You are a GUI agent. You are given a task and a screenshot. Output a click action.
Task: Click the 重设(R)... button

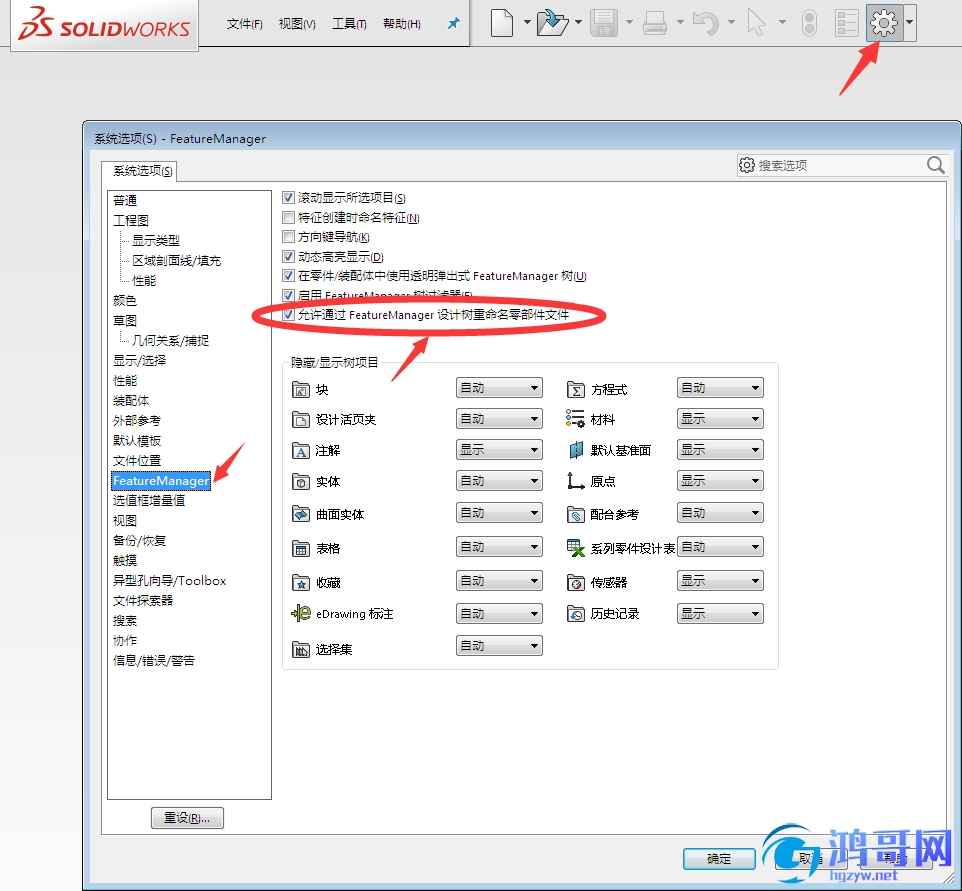[187, 818]
